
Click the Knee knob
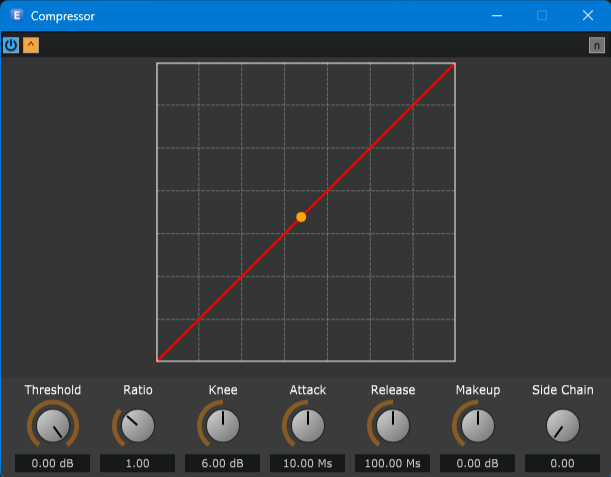pyautogui.click(x=223, y=426)
